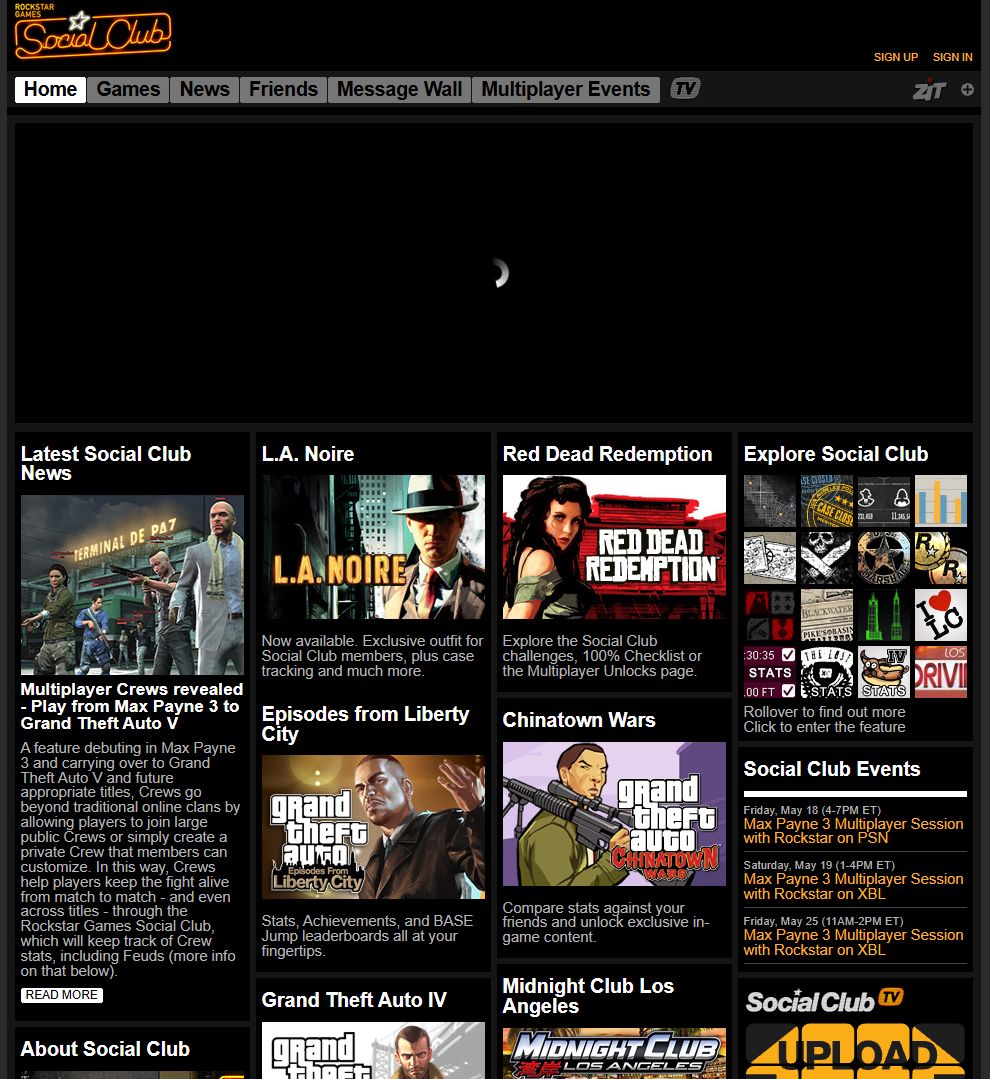Open the city map grid tile in Explore
Viewport: 990px width, 1079px height.
click(770, 501)
